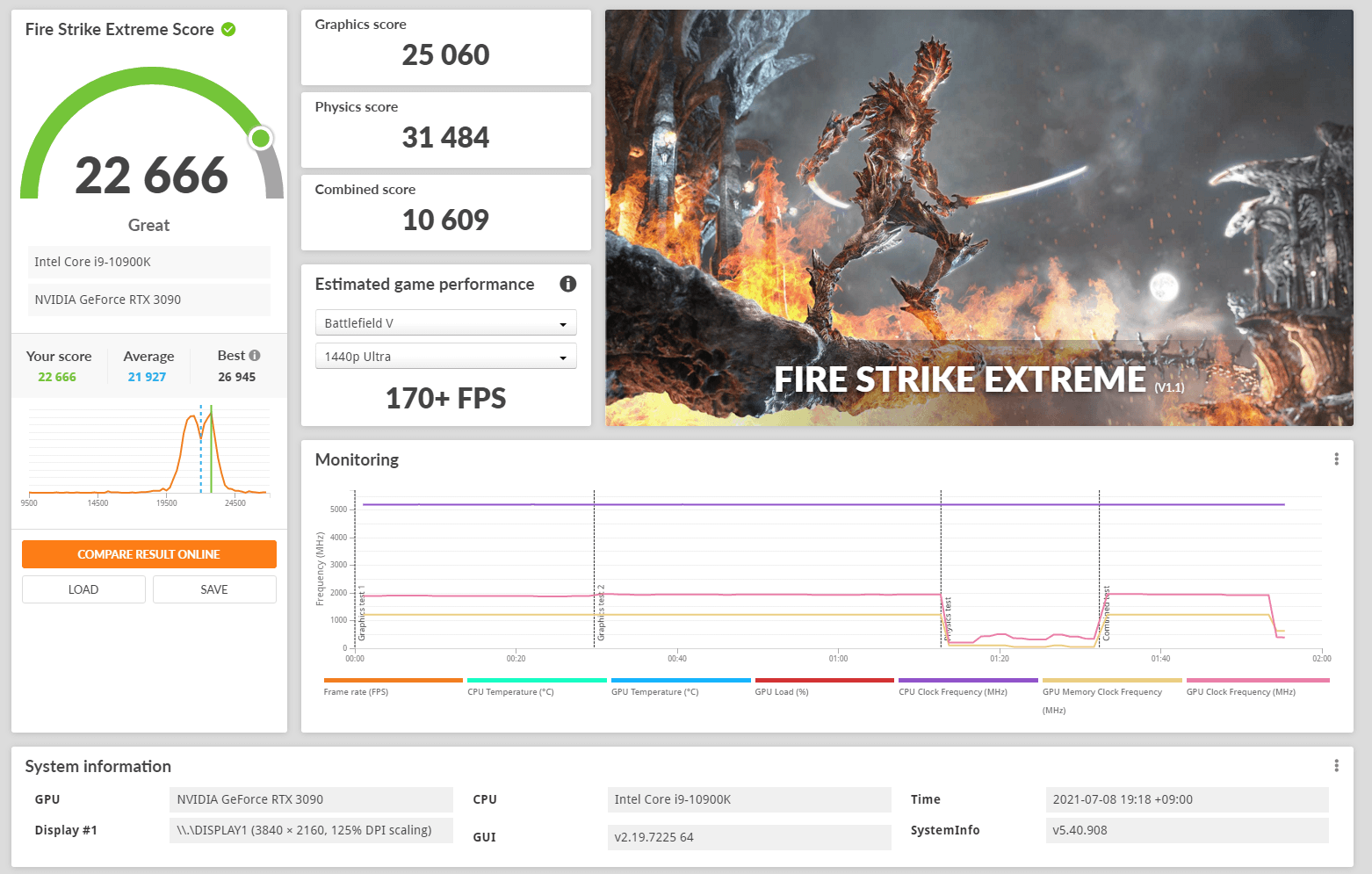The width and height of the screenshot is (1372, 874).
Task: Click NVIDIA GeForce RTX 3090 under the gauge
Action: tap(149, 300)
